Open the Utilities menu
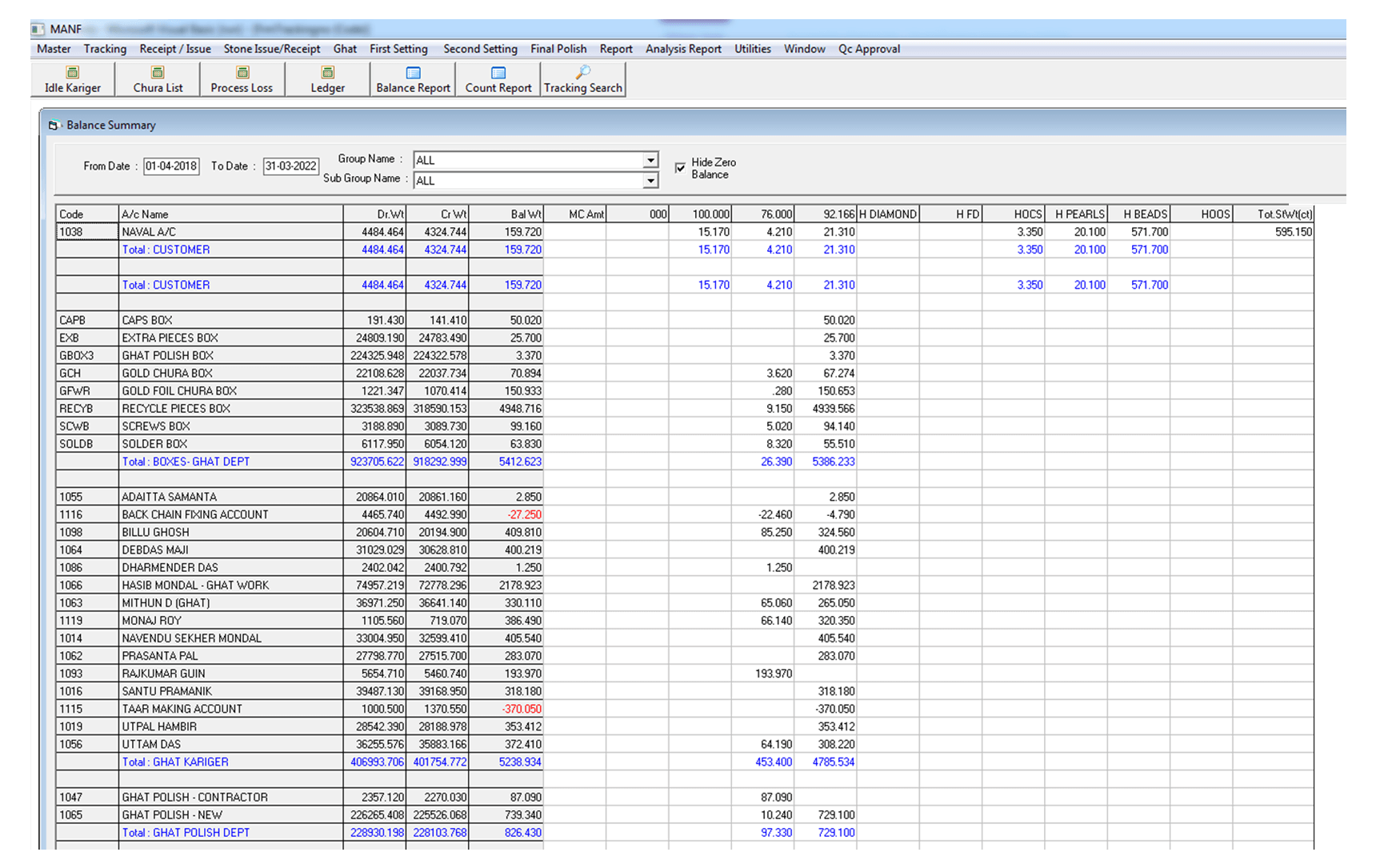Screen dimensions: 1376x868 [x=753, y=49]
